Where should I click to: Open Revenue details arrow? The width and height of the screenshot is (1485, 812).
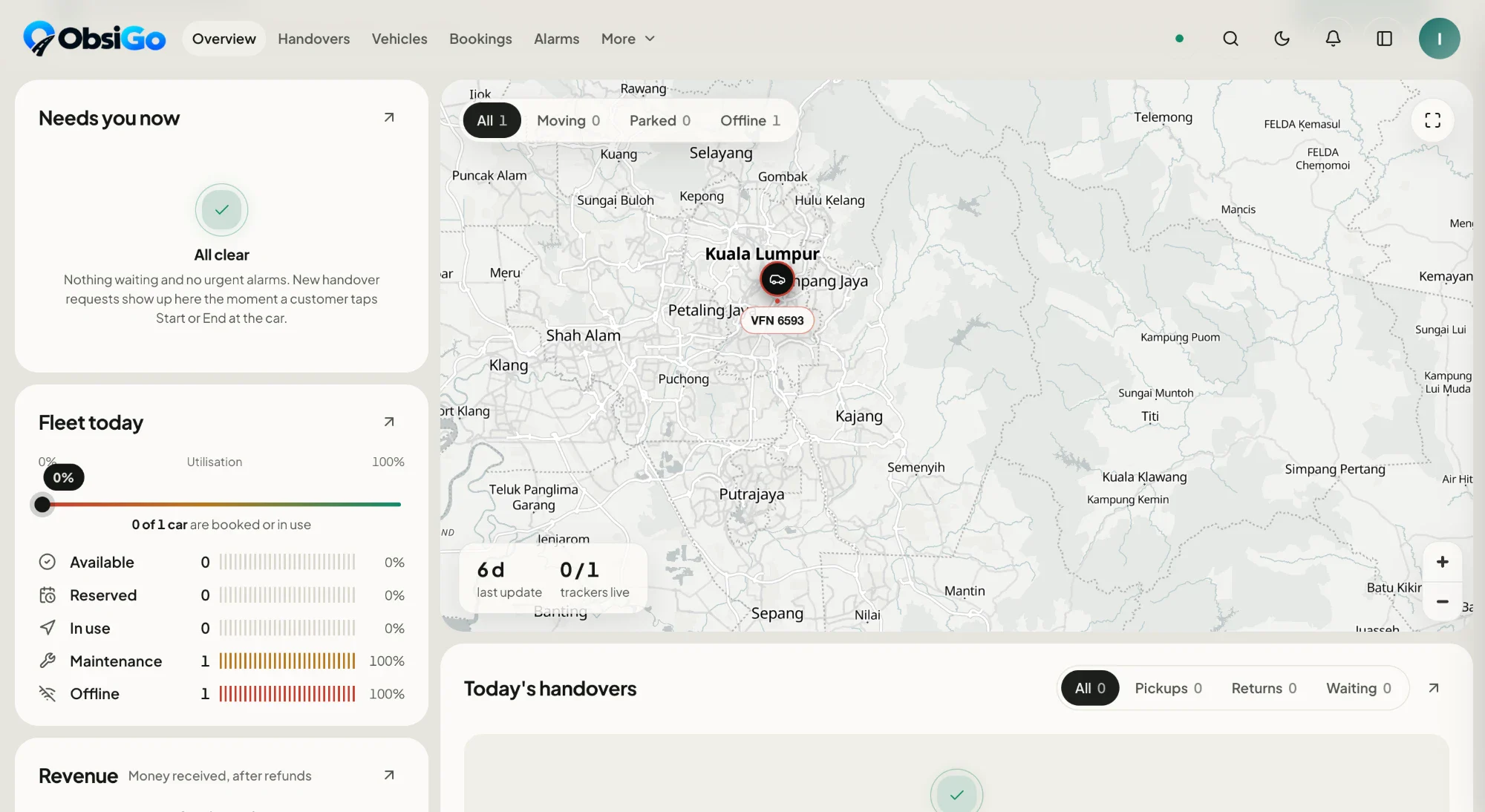coord(389,775)
